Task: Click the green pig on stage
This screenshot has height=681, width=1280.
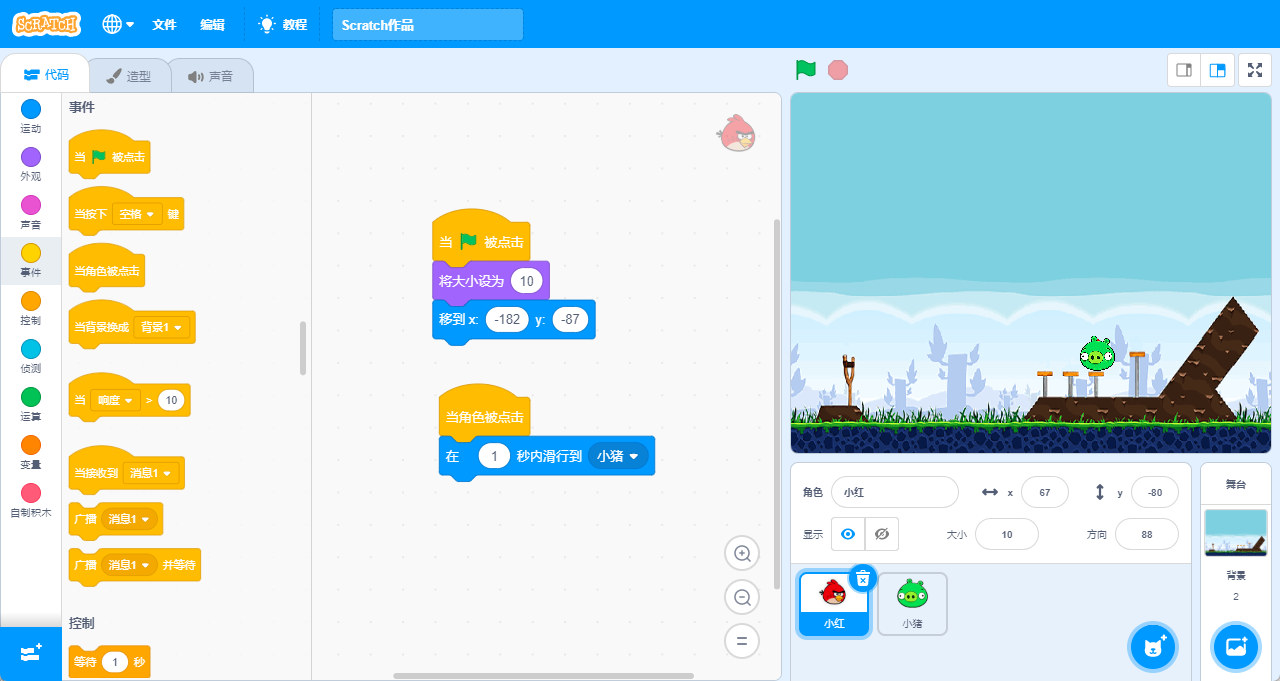Action: tap(1096, 354)
